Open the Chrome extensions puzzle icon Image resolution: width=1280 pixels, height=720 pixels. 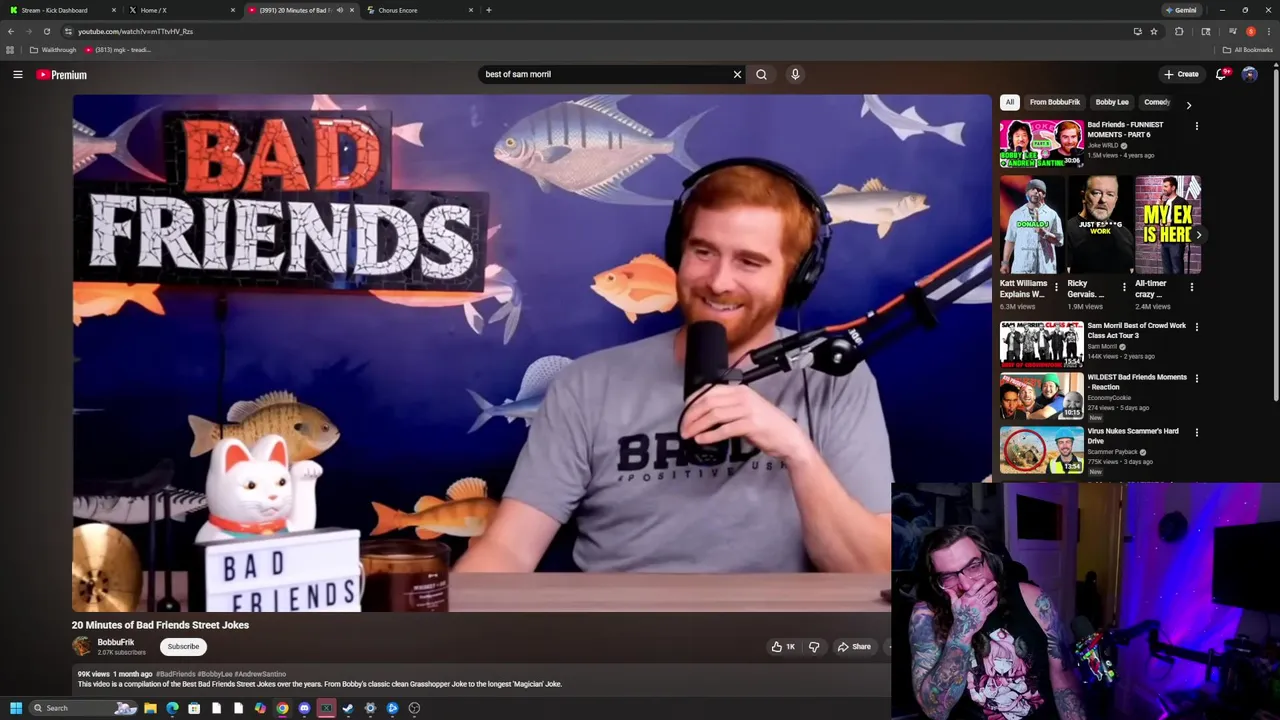click(x=1179, y=31)
